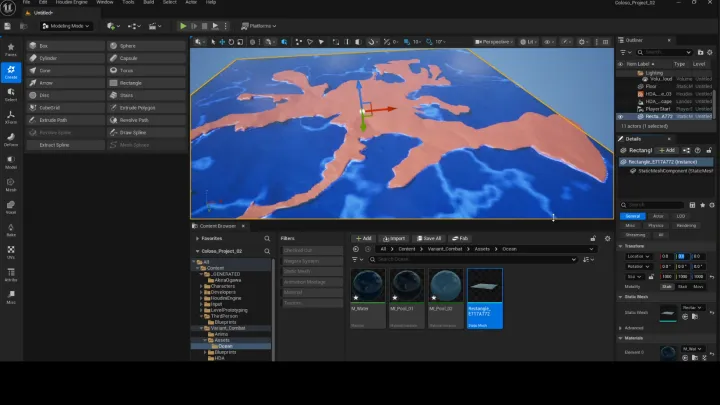Switch to the XForm modeling category

(11, 117)
